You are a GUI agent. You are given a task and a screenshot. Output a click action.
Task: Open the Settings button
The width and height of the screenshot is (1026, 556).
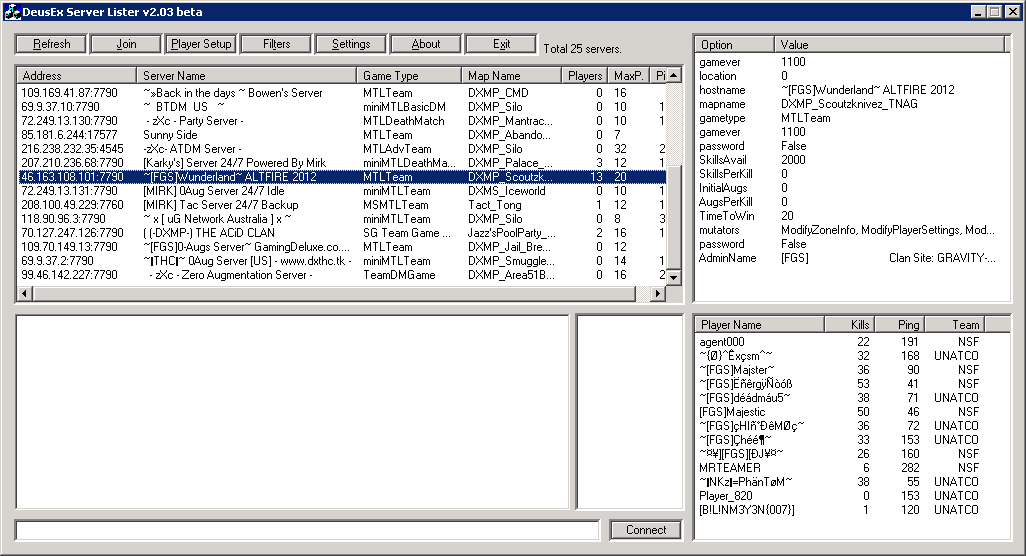(351, 44)
